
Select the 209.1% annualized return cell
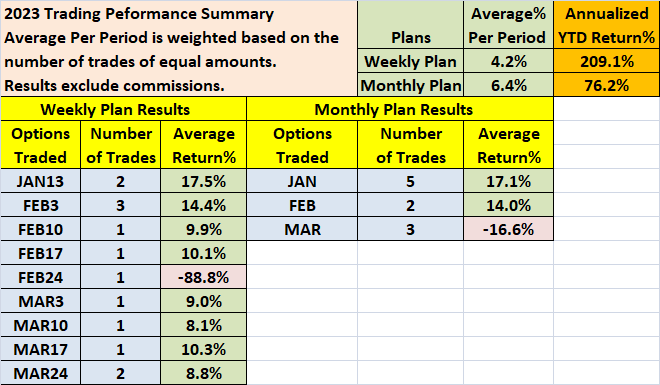(607, 61)
